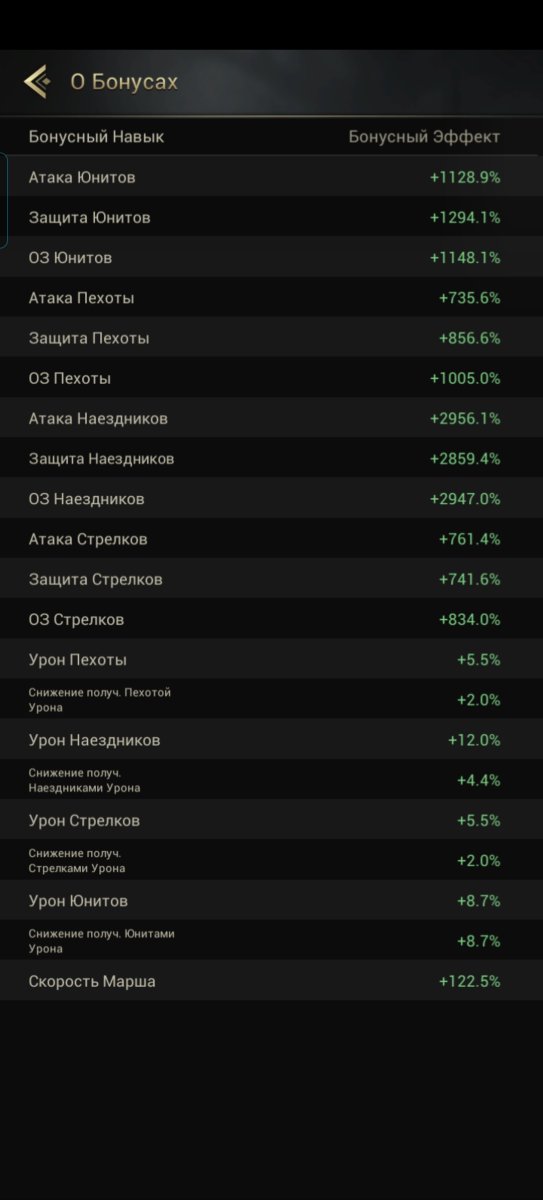
Task: Click the Атака Юнитов row
Action: [271, 177]
